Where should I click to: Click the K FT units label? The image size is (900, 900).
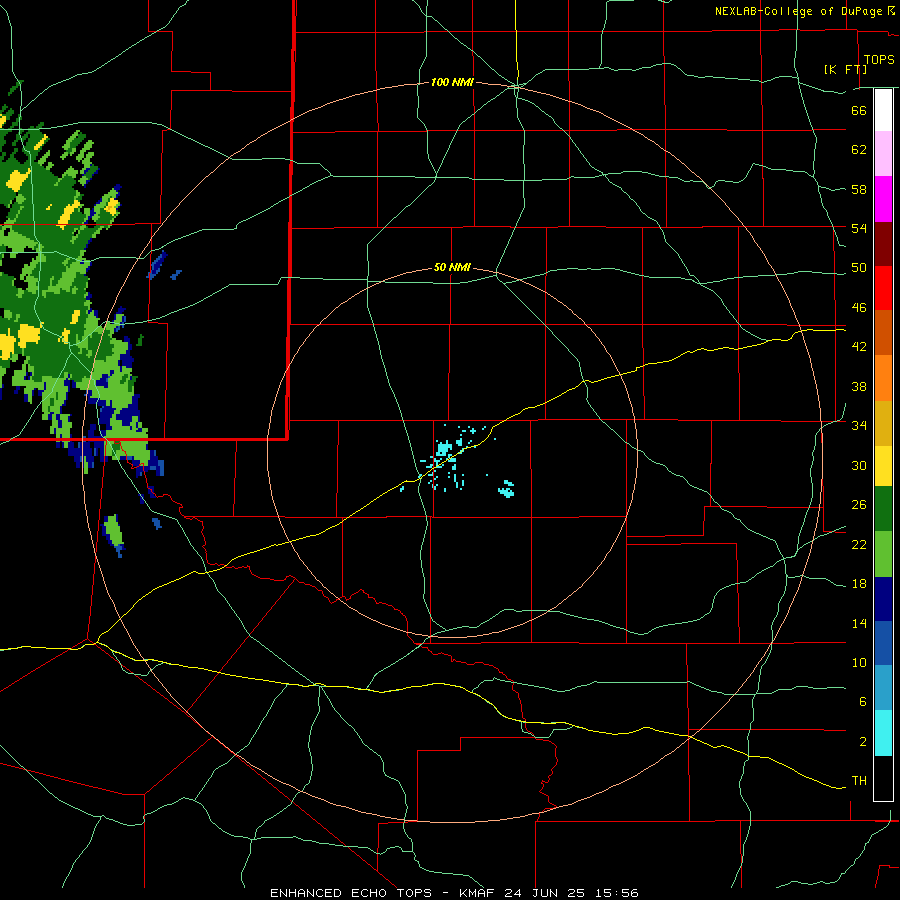tap(845, 69)
